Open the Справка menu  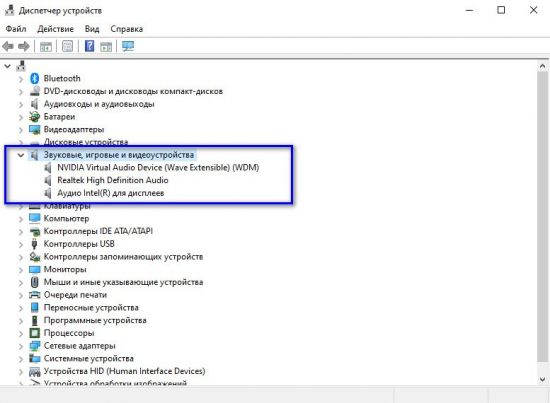(x=127, y=29)
